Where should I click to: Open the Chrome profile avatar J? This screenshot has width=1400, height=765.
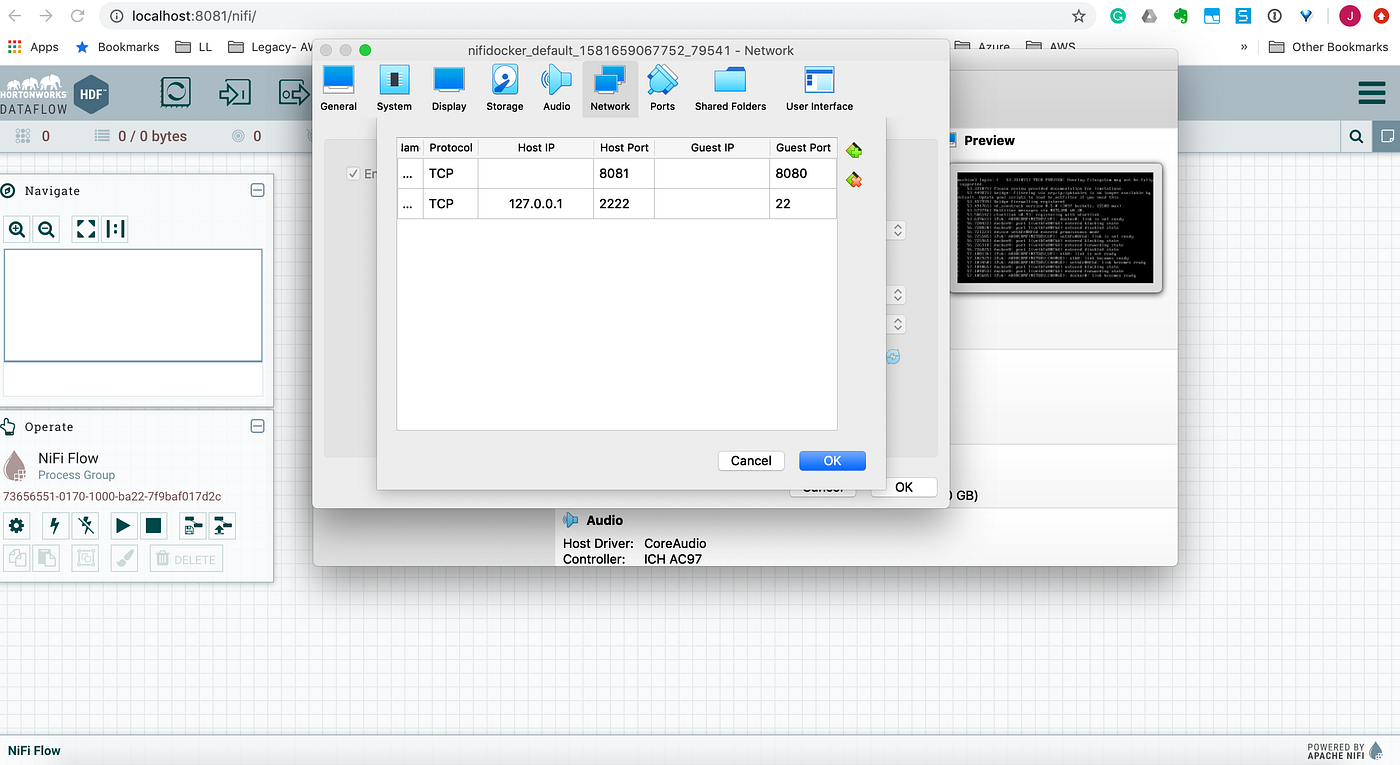(x=1349, y=16)
